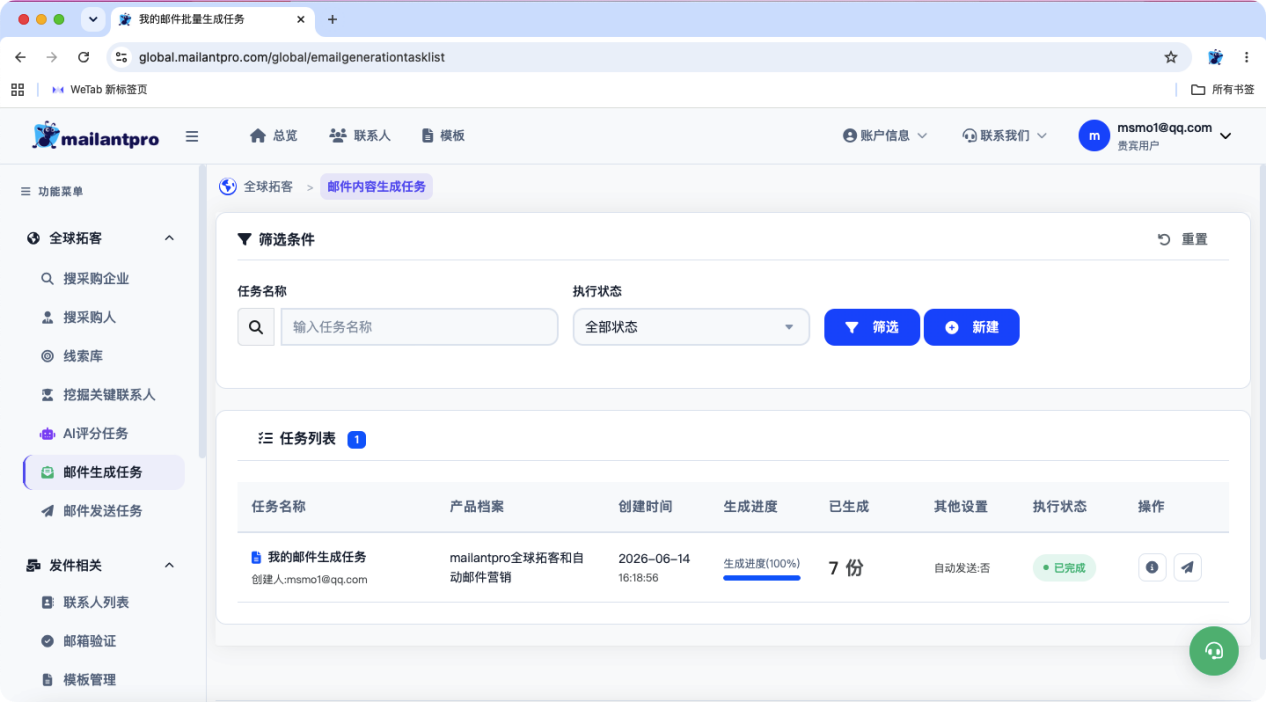
Task: Click 邮件内容生成任务 breadcrumb chip
Action: pyautogui.click(x=376, y=186)
